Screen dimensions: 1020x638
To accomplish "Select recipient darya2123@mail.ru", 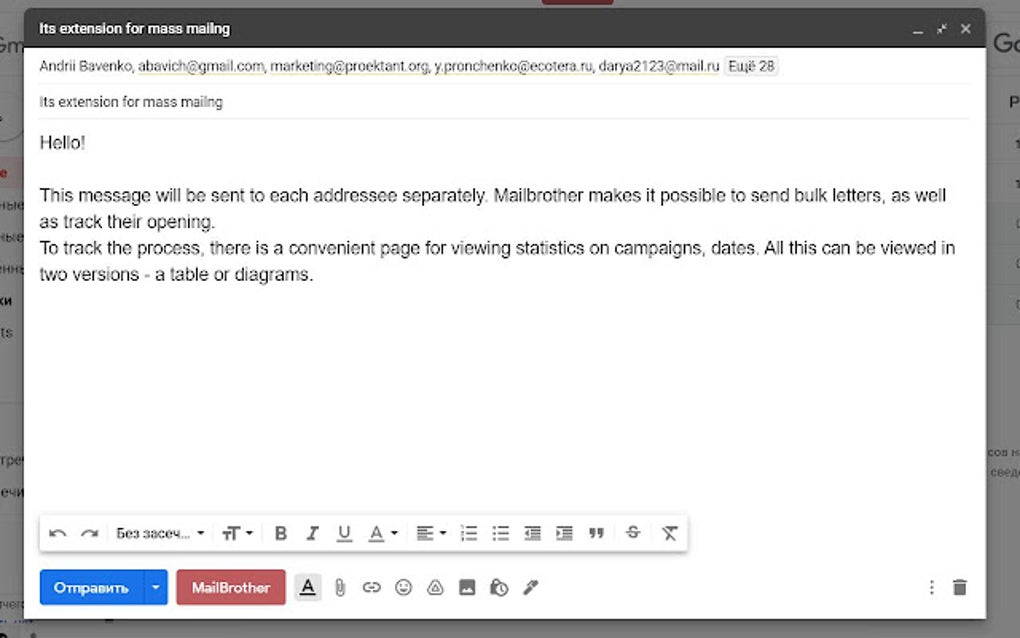I will tap(658, 66).
